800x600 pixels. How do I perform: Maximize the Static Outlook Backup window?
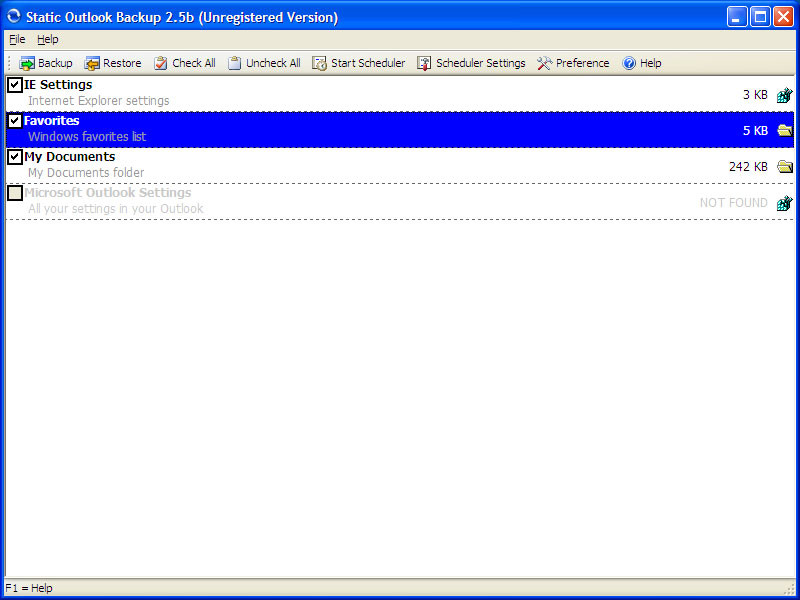click(x=760, y=17)
